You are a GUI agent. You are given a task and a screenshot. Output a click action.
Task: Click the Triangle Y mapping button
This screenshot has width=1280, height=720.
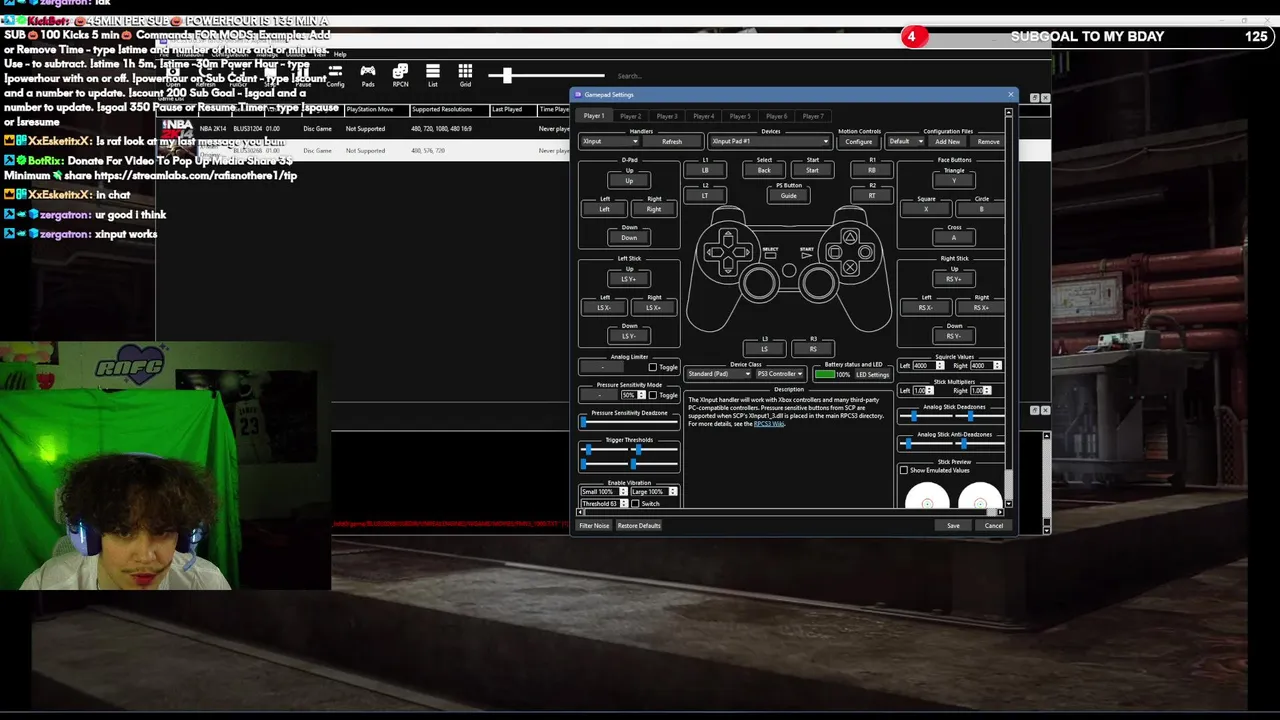tap(954, 181)
